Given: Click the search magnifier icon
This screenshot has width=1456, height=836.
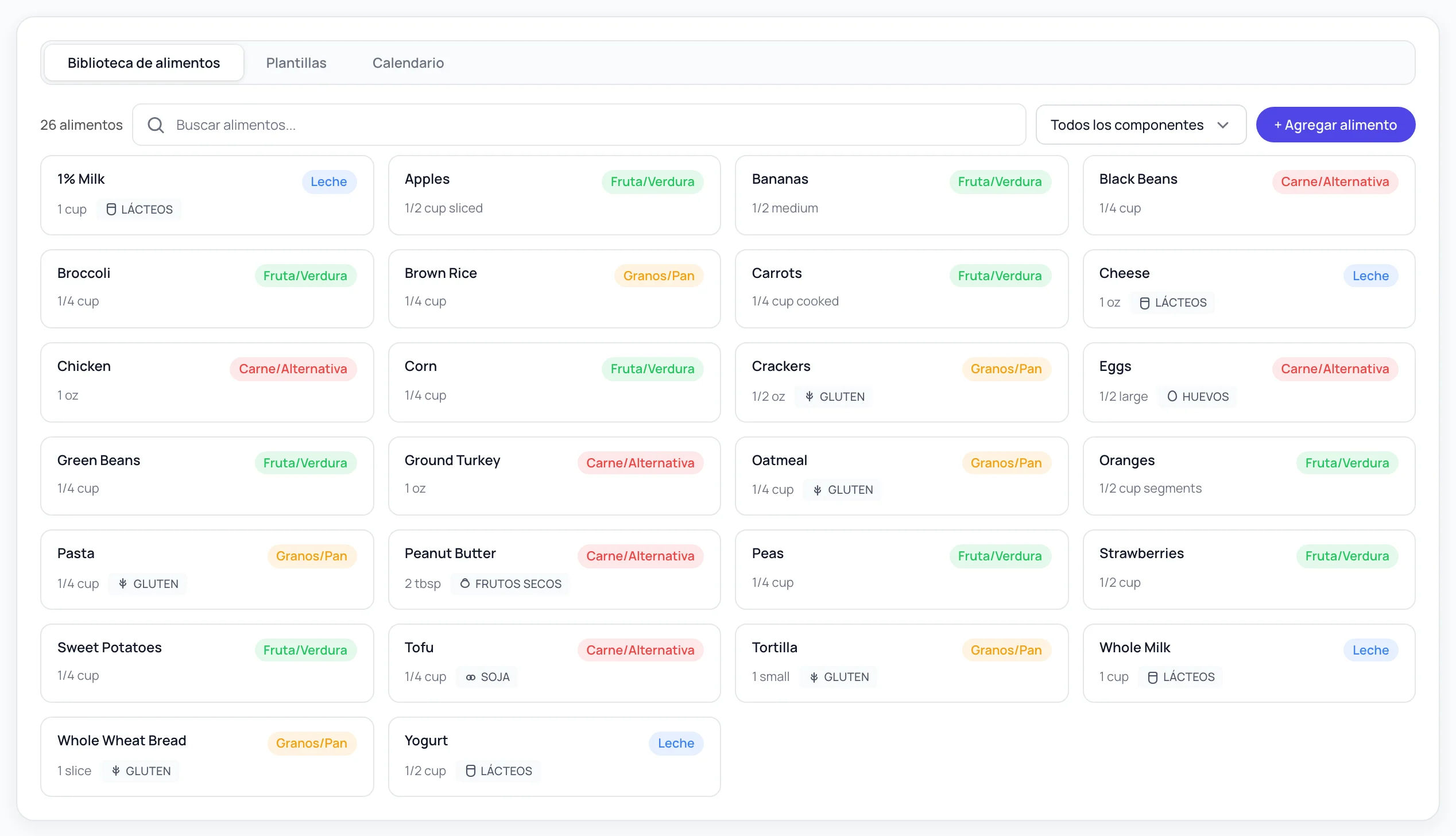Looking at the screenshot, I should 156,125.
